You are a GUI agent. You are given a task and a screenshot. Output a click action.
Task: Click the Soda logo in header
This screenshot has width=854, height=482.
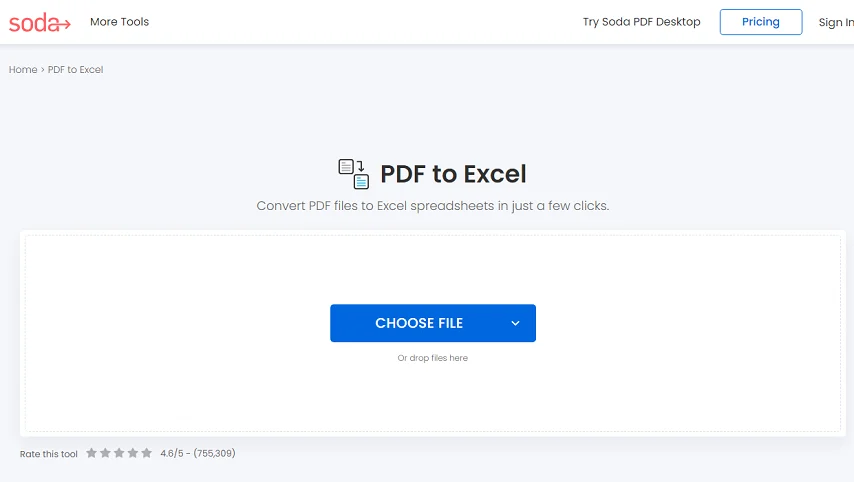40,22
